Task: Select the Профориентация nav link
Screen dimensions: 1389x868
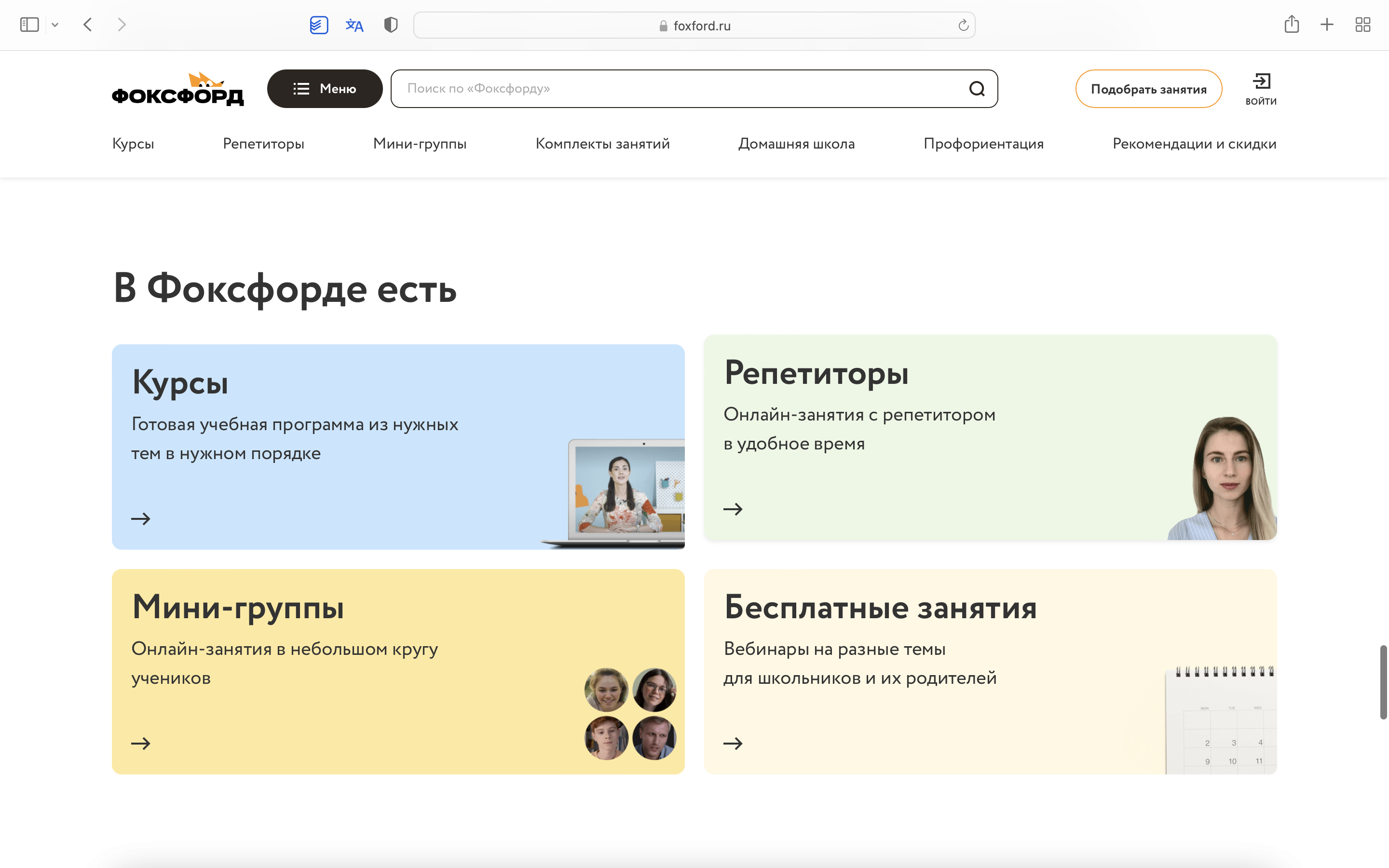Action: click(x=983, y=144)
